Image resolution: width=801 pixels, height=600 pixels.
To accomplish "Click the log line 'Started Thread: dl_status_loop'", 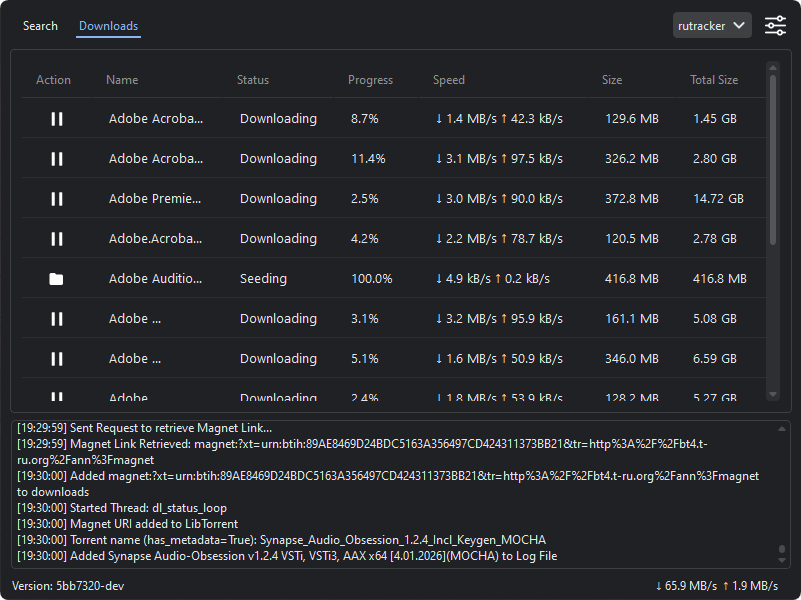I will click(x=122, y=508).
